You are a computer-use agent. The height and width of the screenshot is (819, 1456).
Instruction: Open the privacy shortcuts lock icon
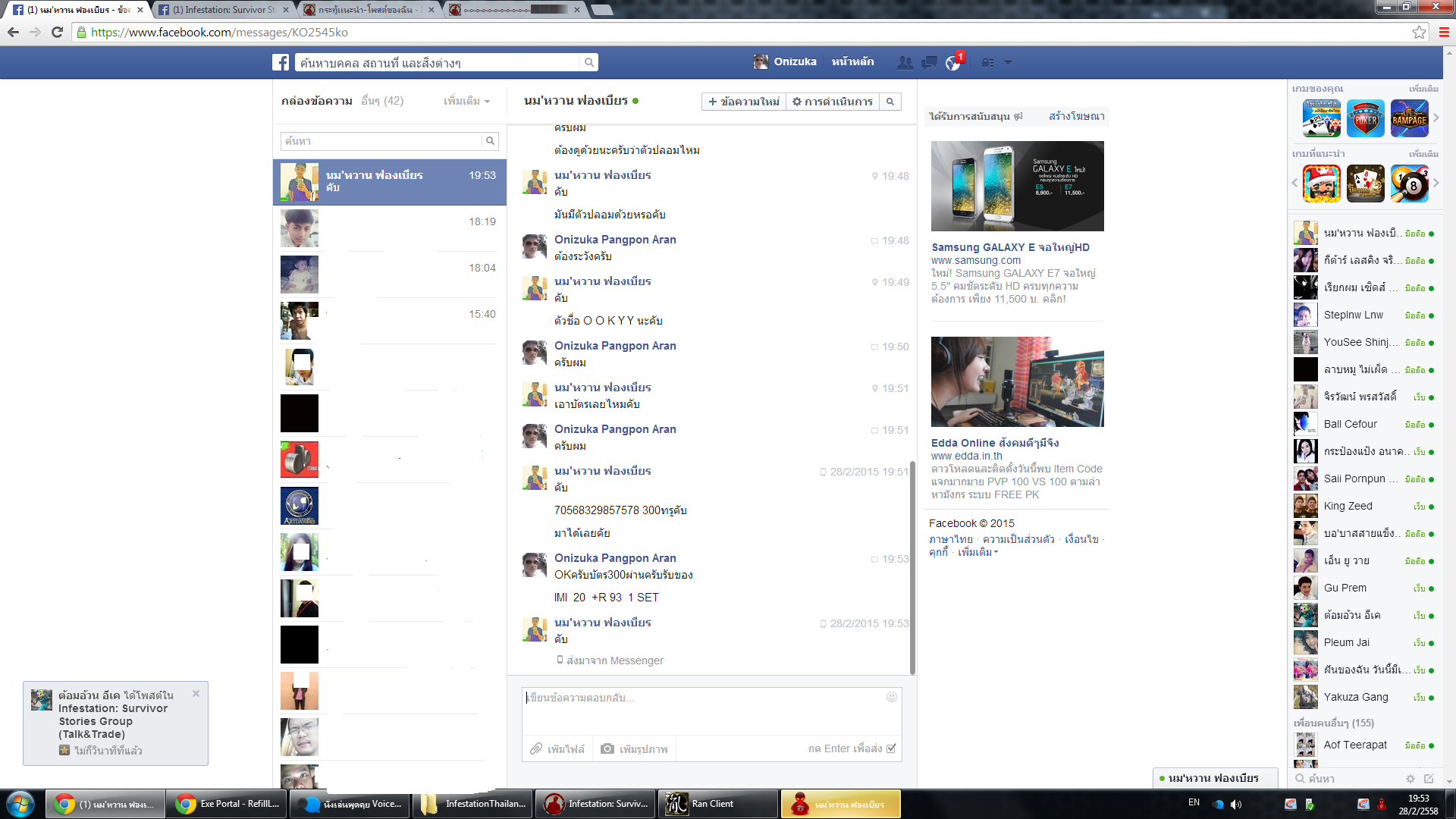click(987, 62)
